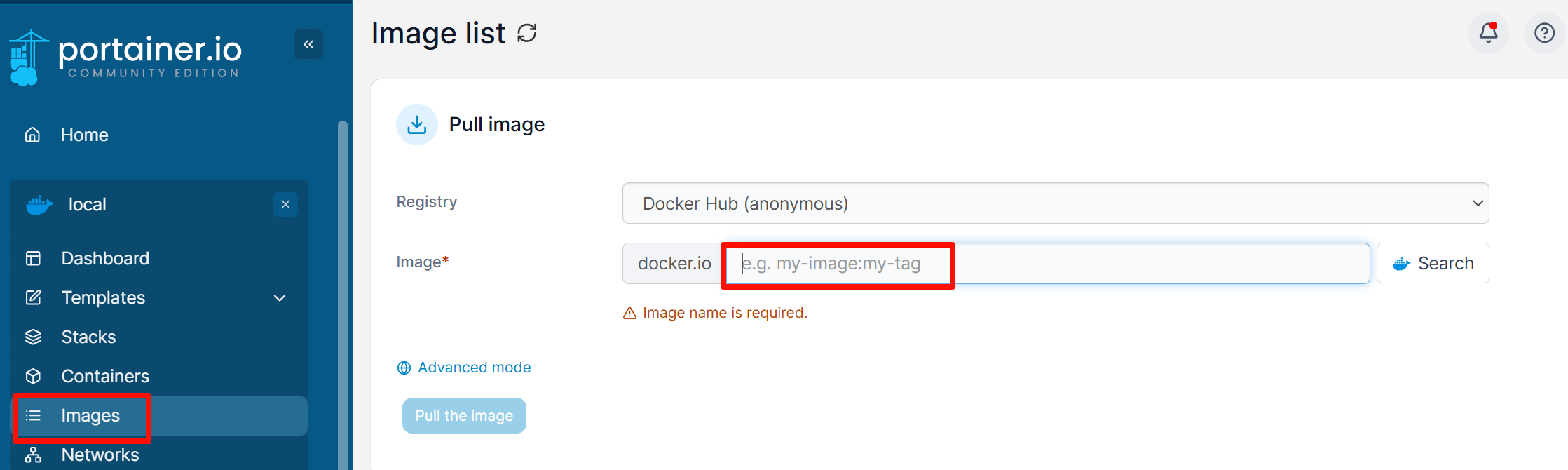The image size is (1568, 470).
Task: Click the Docker whale icon beside local
Action: pyautogui.click(x=39, y=205)
